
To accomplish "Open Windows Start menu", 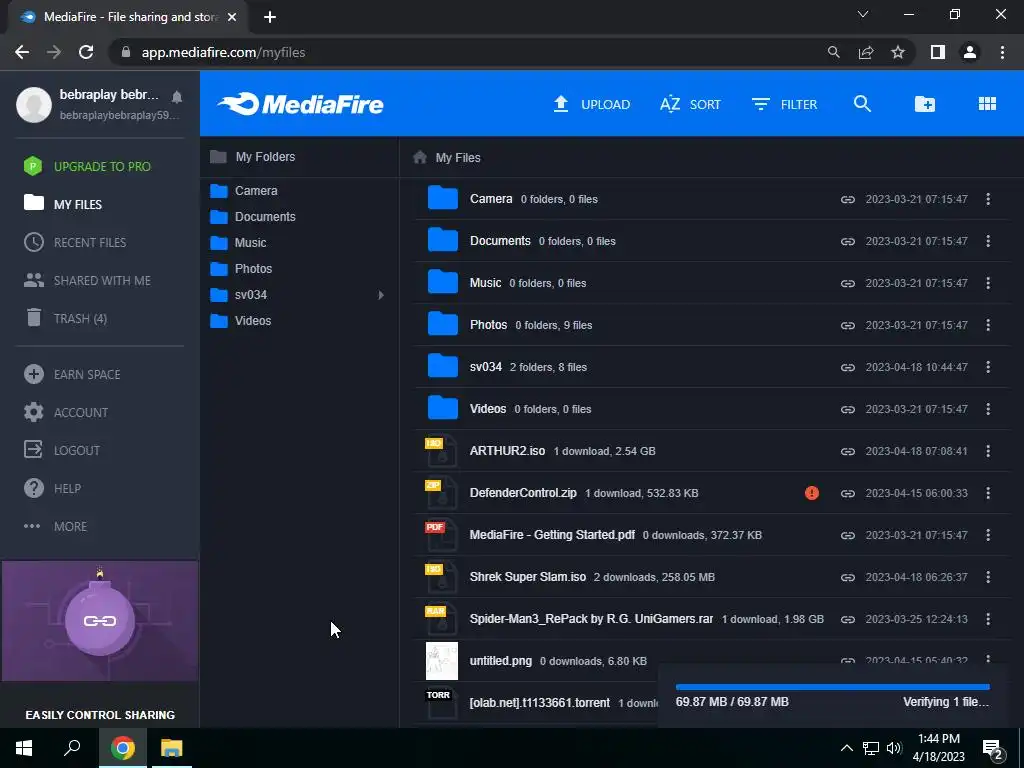I will (x=24, y=748).
